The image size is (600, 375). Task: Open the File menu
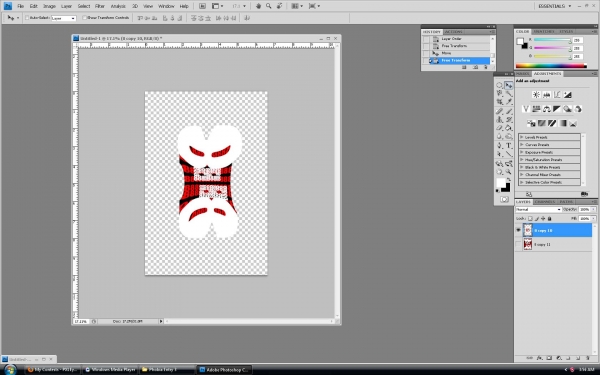pos(21,6)
